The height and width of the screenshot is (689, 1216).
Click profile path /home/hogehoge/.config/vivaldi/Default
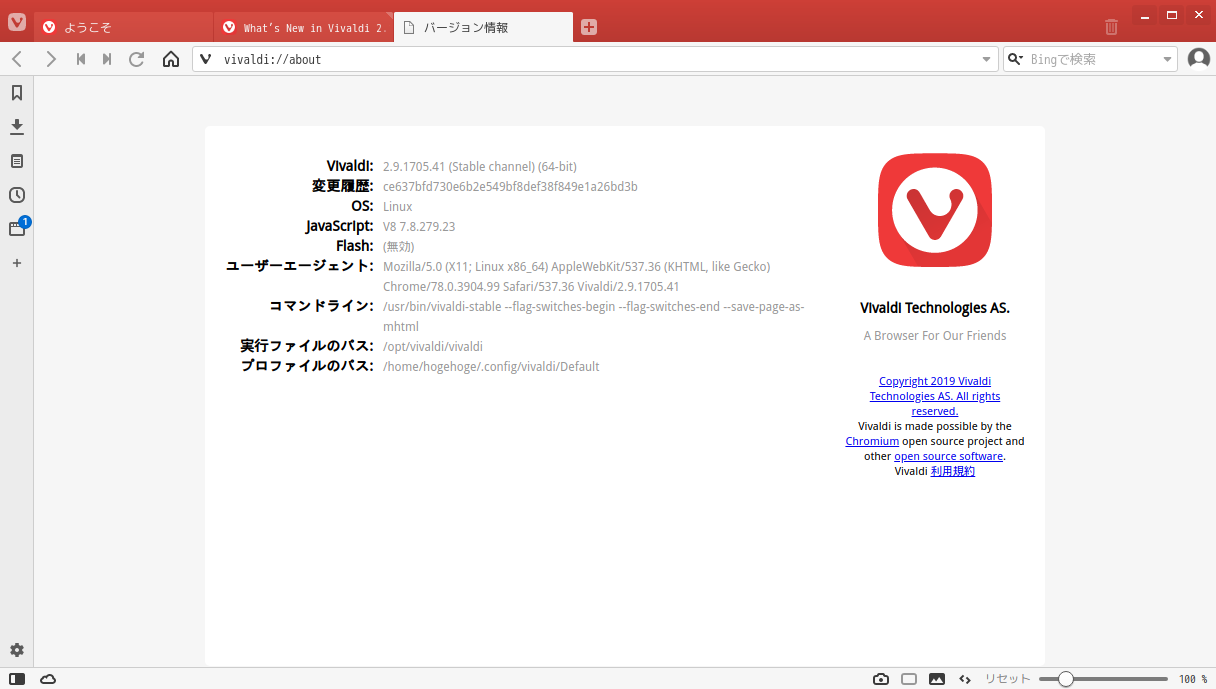coord(491,367)
